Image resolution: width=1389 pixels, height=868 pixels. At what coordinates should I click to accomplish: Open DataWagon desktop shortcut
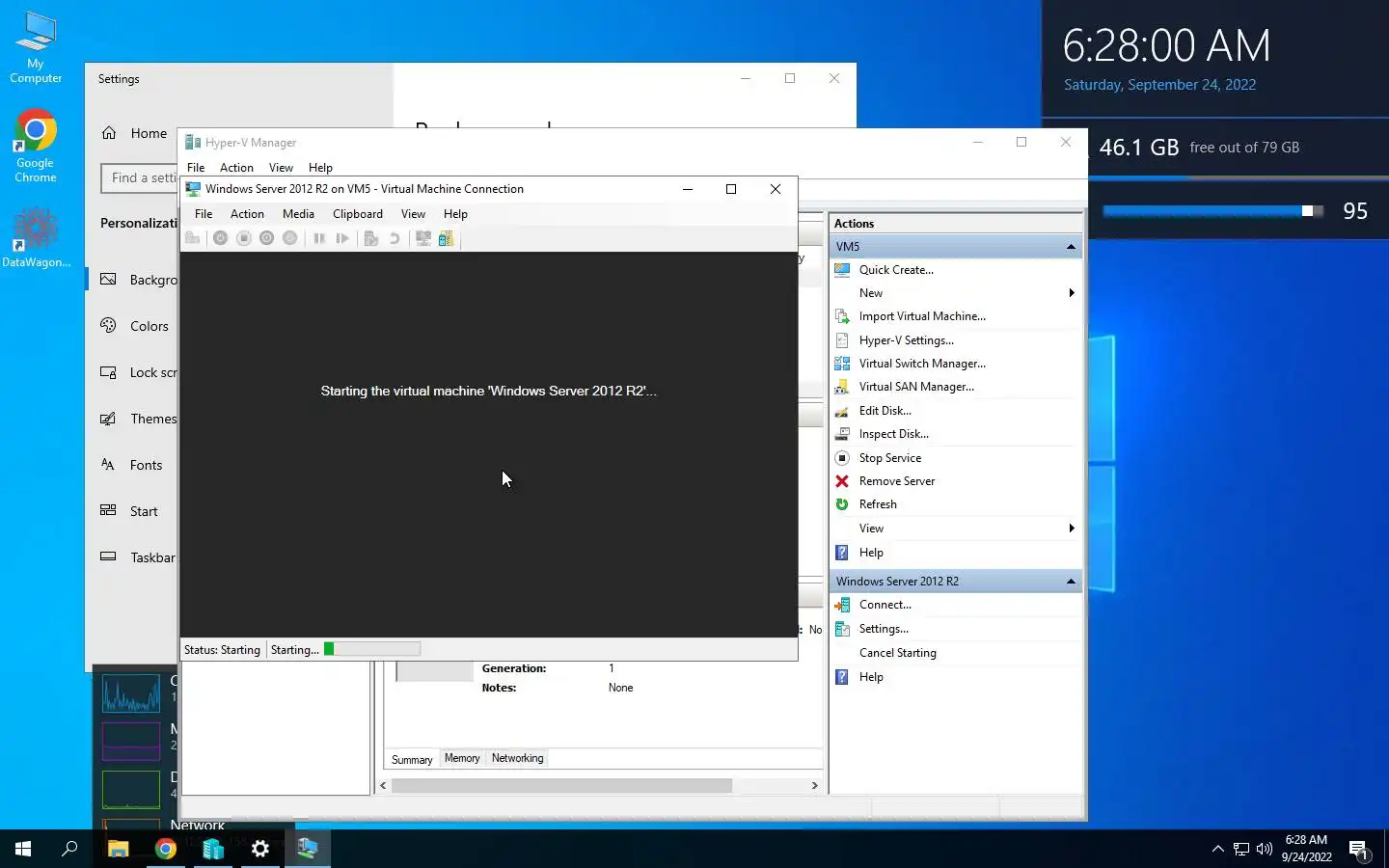point(36,237)
